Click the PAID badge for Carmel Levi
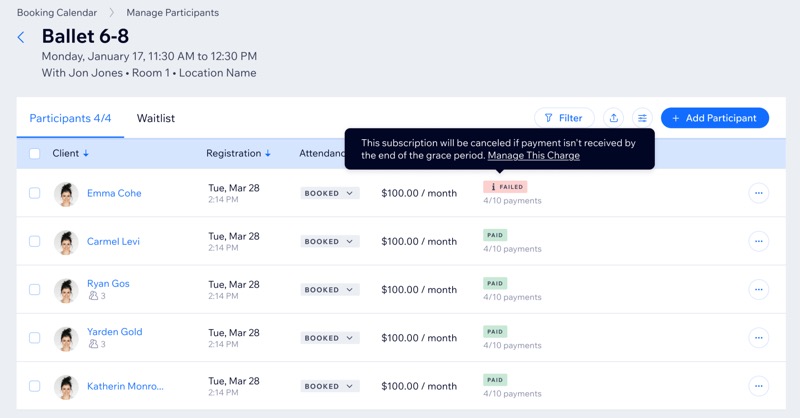Screen dimensions: 800x418 point(495,235)
